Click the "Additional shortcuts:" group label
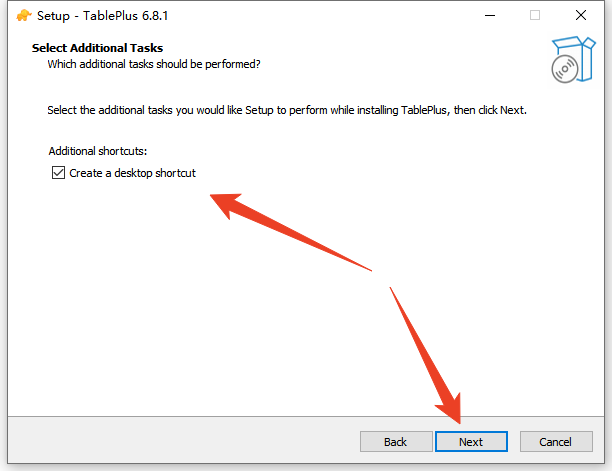This screenshot has height=471, width=612. (97, 151)
